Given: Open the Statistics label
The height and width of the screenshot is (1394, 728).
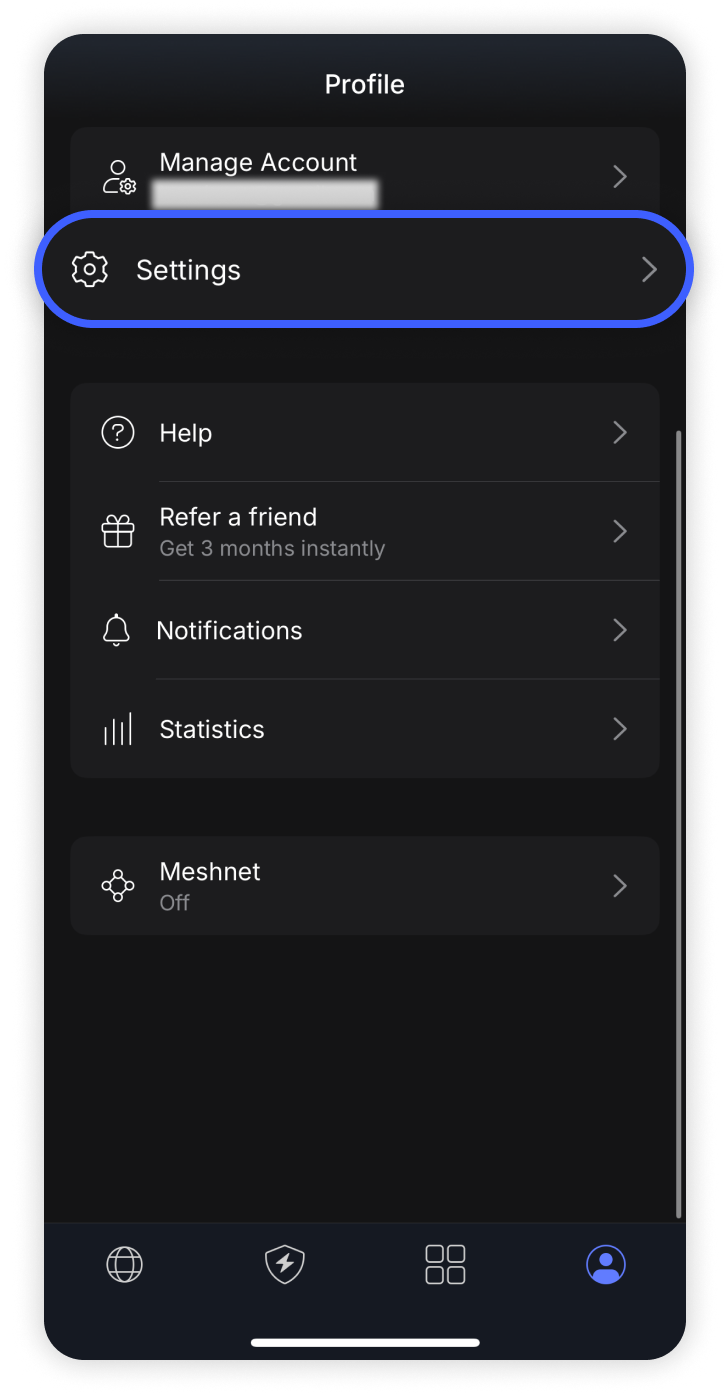Looking at the screenshot, I should click(x=212, y=729).
